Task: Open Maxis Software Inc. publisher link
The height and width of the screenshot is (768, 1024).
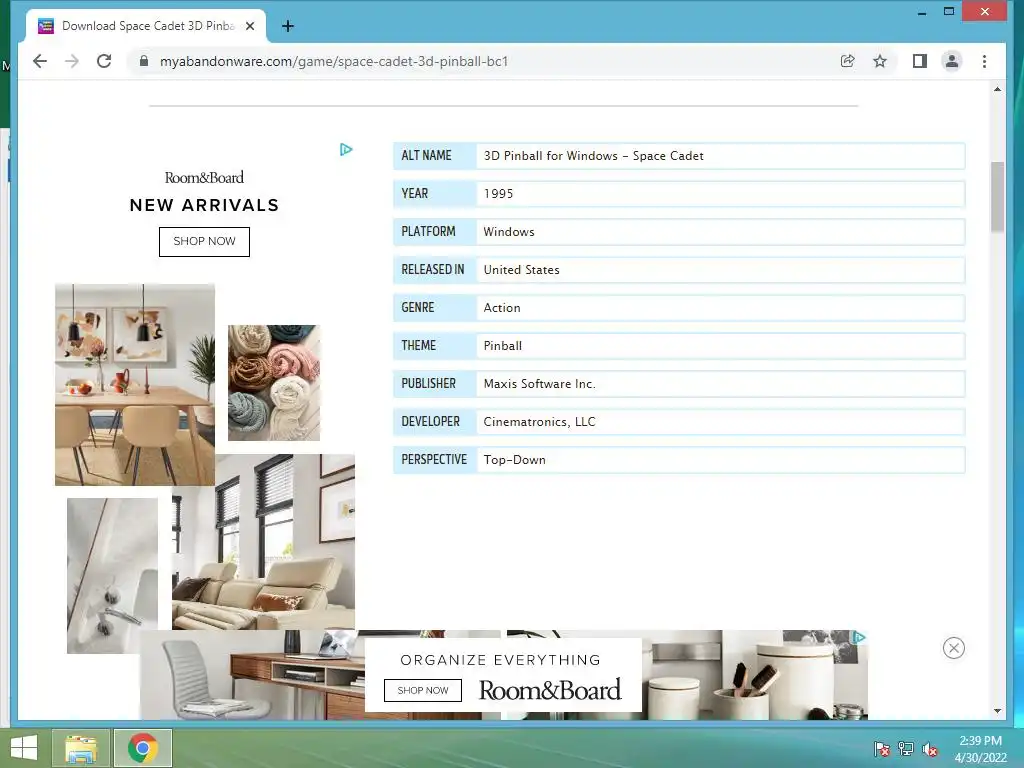Action: click(x=539, y=383)
